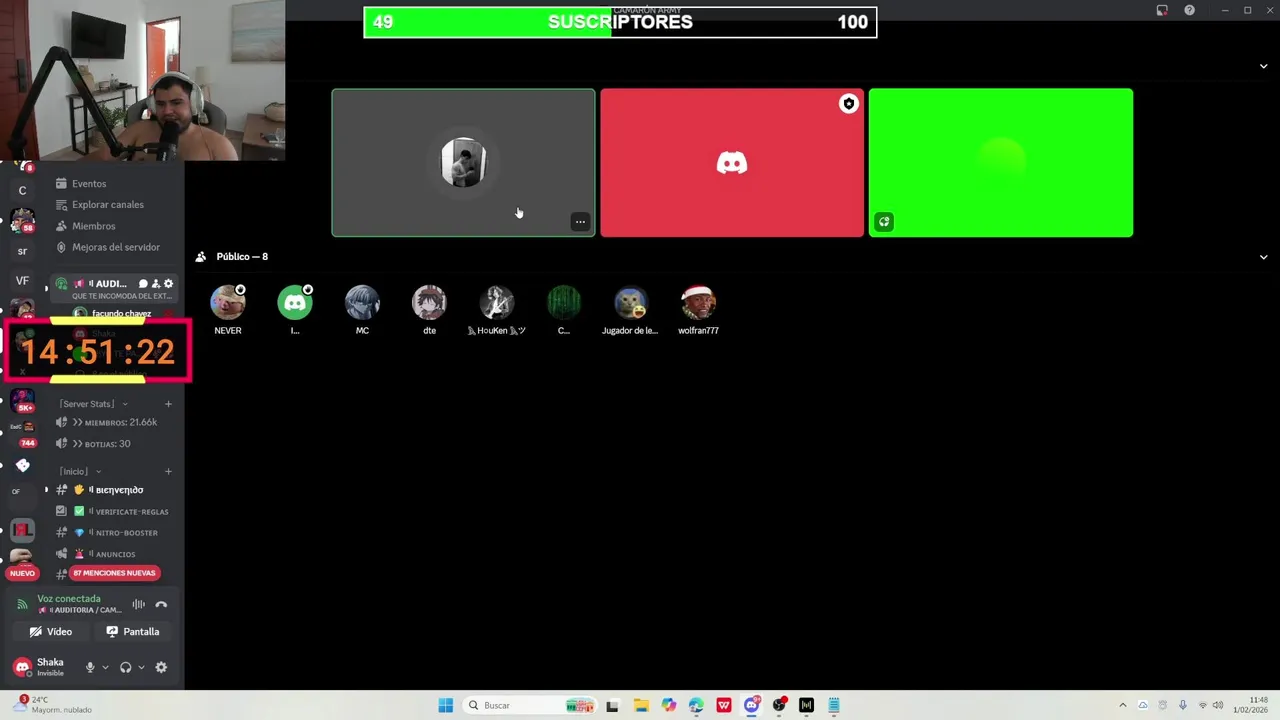1280x720 pixels.
Task: Select dte audience member
Action: (429, 310)
